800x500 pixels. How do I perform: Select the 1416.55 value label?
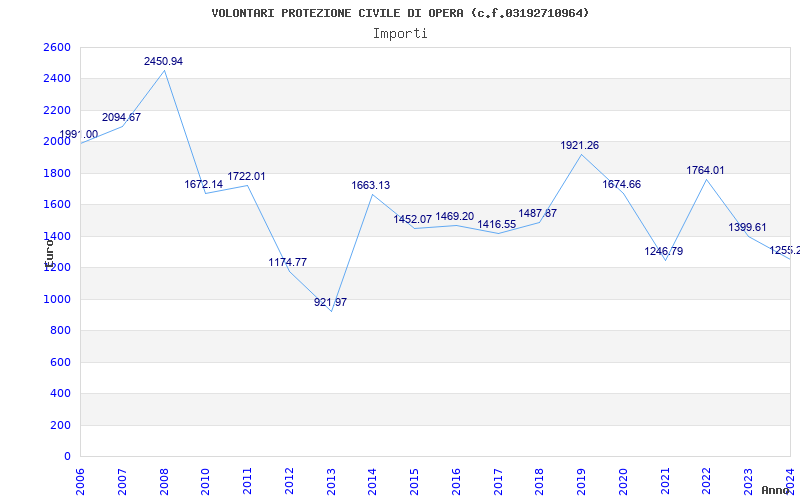point(496,224)
